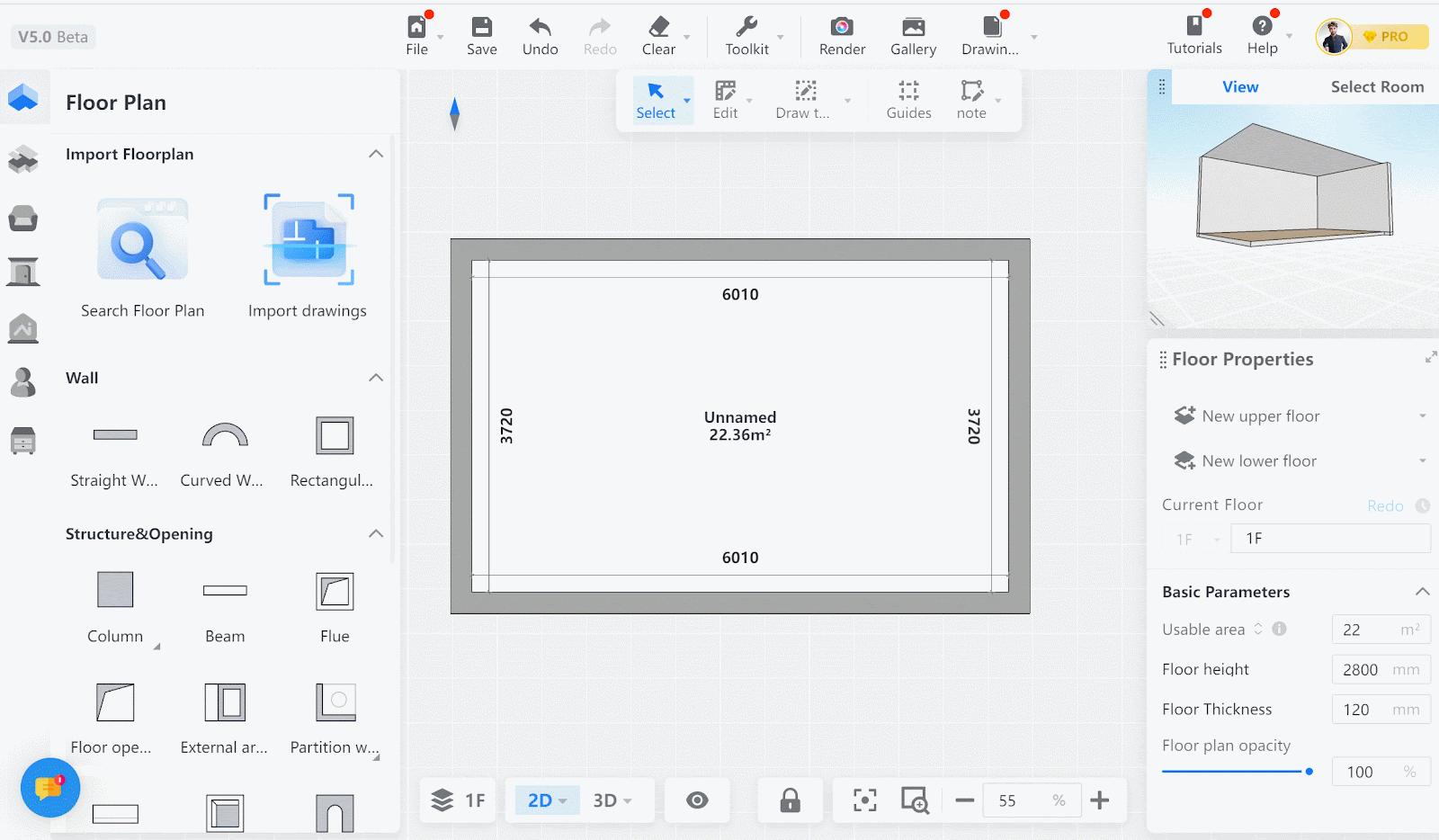This screenshot has height=840, width=1439.
Task: Click the Render camera icon
Action: click(842, 28)
